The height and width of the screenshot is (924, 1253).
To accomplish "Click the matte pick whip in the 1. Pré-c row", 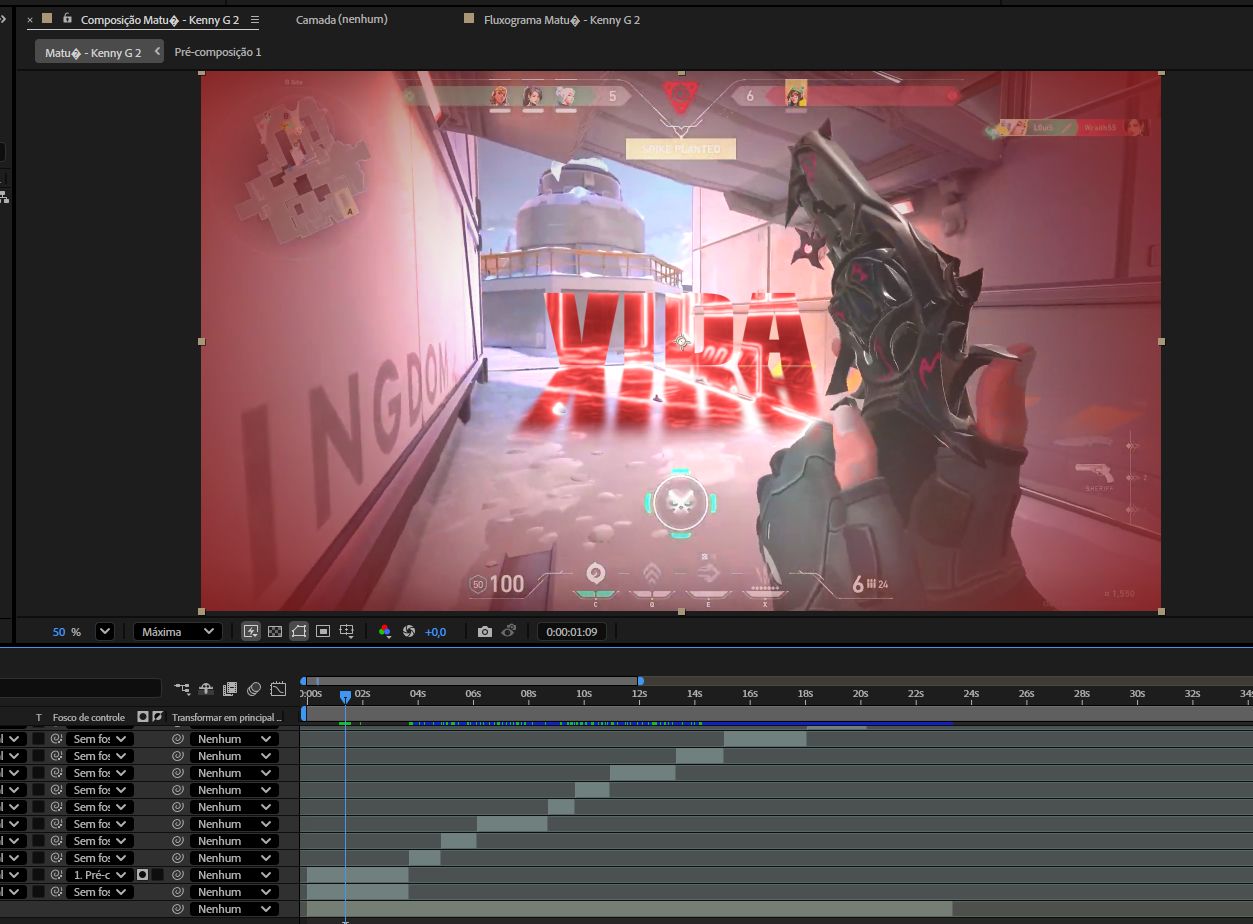I will coord(57,875).
